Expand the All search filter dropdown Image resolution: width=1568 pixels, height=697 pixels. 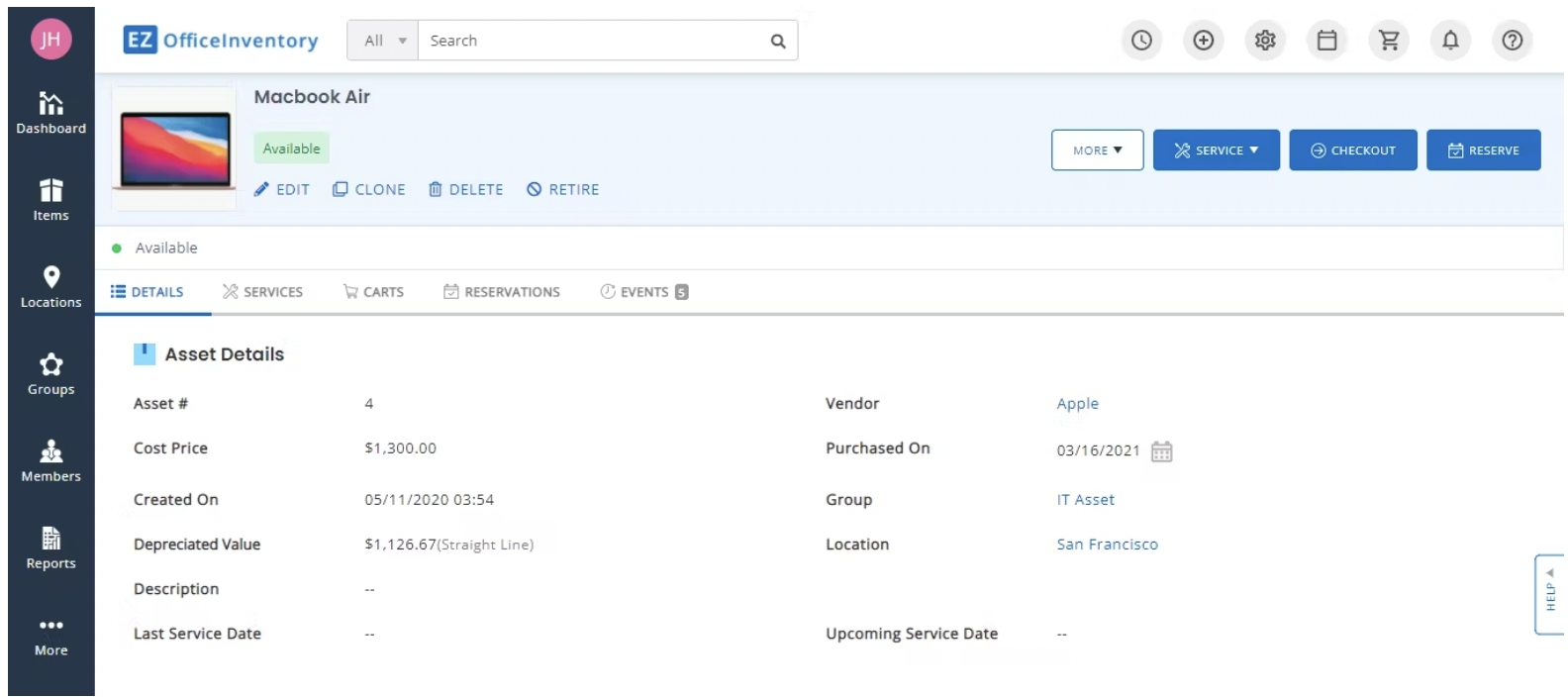click(x=383, y=41)
